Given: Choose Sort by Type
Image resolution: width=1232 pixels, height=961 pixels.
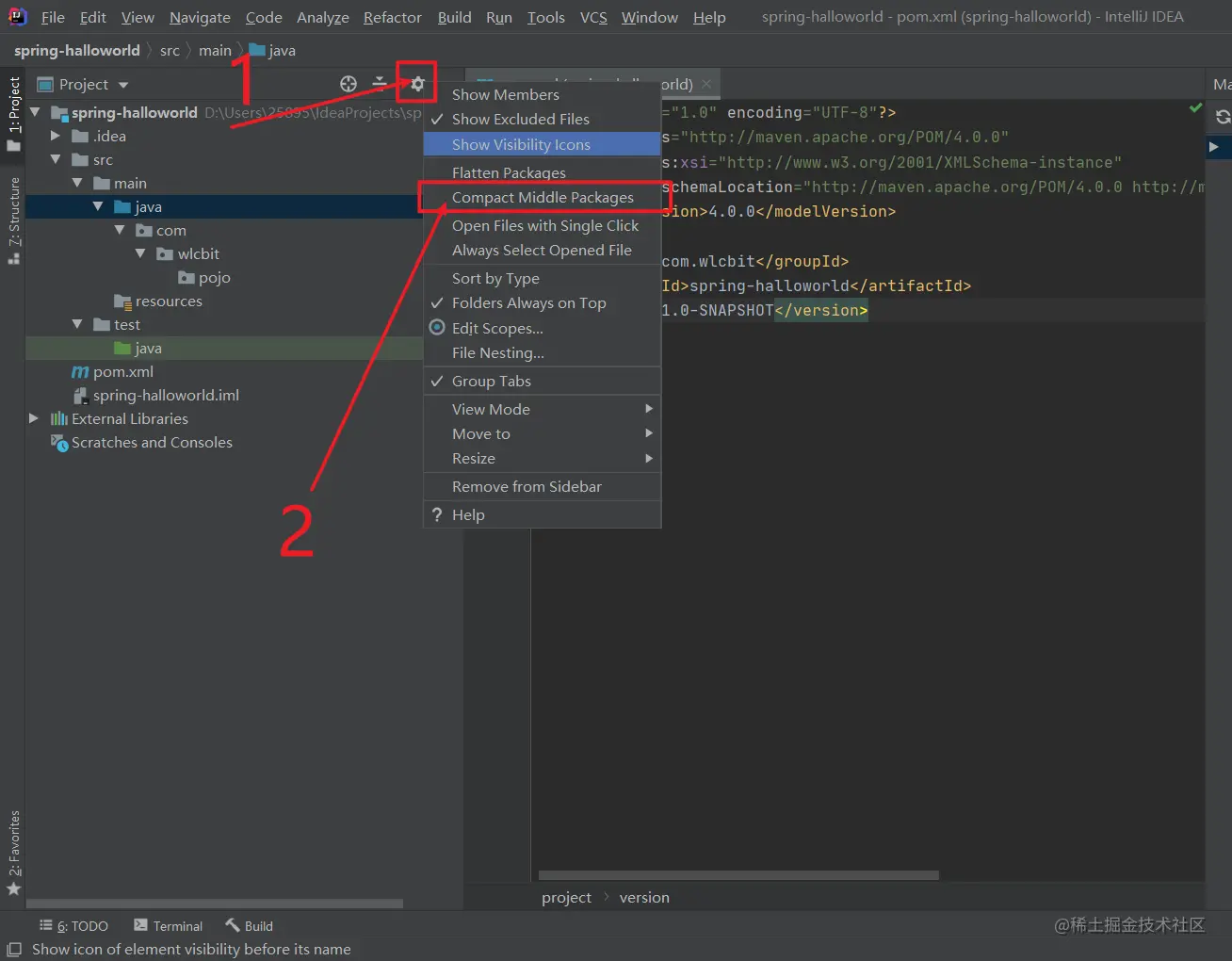Looking at the screenshot, I should [542, 278].
